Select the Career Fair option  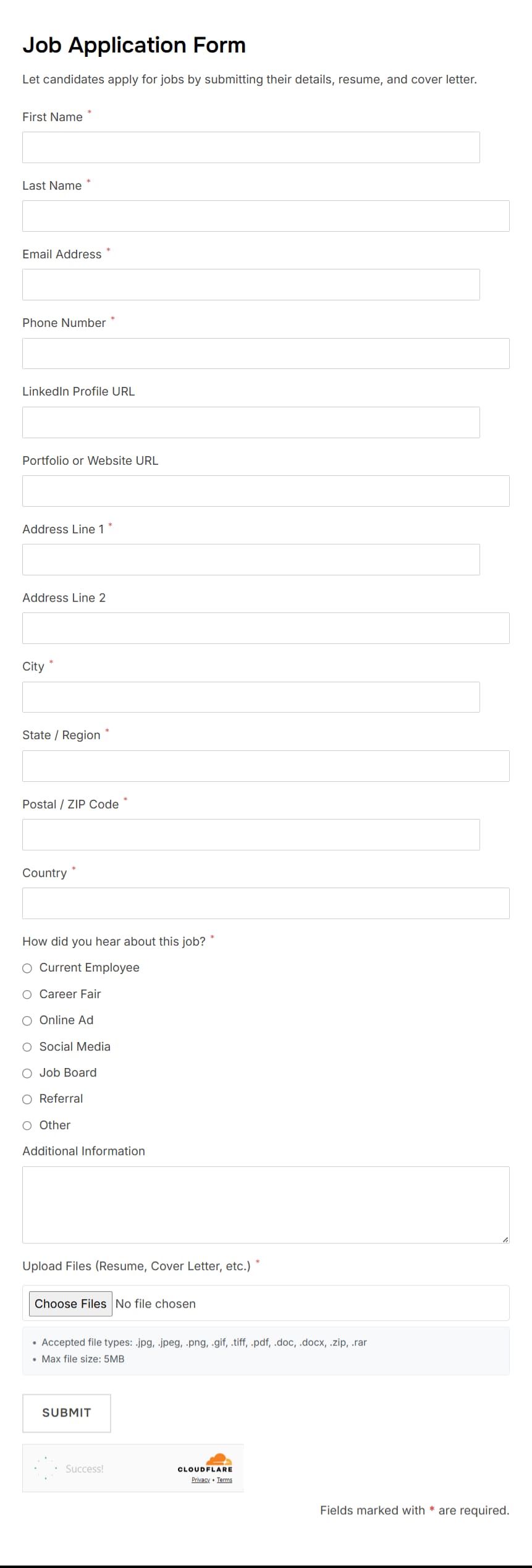point(27,994)
